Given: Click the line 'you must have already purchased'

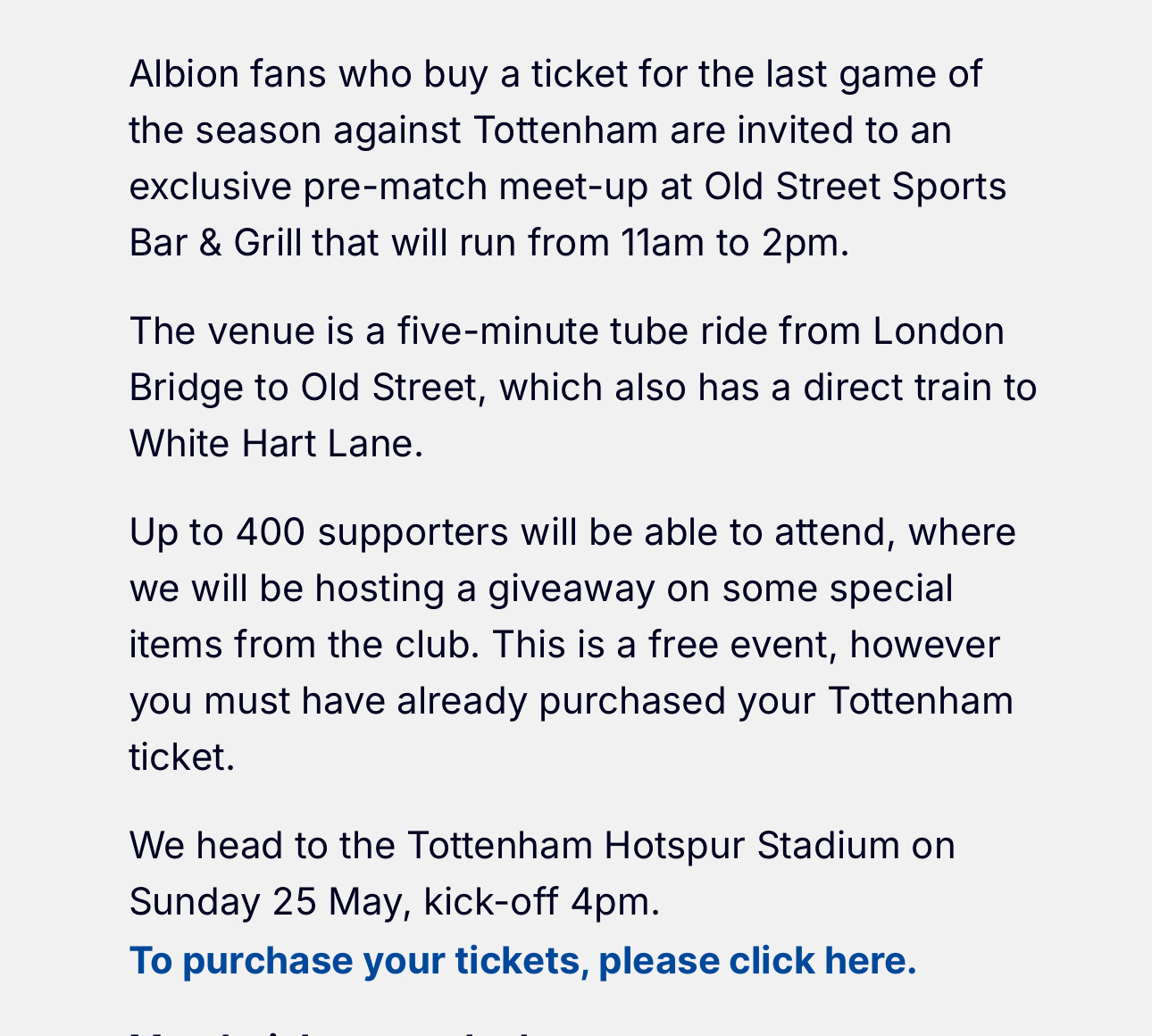Looking at the screenshot, I should pos(572,700).
